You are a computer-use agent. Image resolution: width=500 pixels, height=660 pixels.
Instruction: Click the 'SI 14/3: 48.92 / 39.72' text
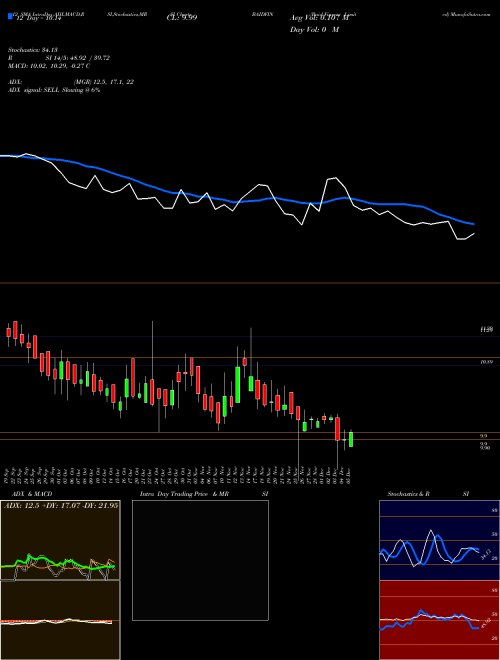pyautogui.click(x=78, y=58)
